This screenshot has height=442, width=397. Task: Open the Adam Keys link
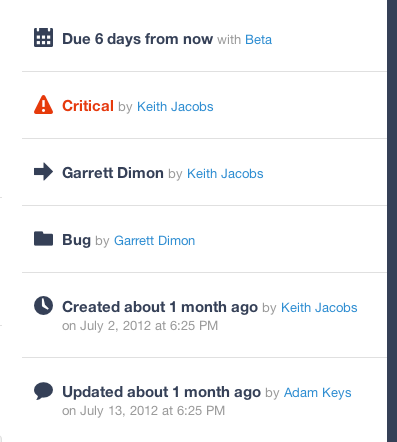click(317, 393)
